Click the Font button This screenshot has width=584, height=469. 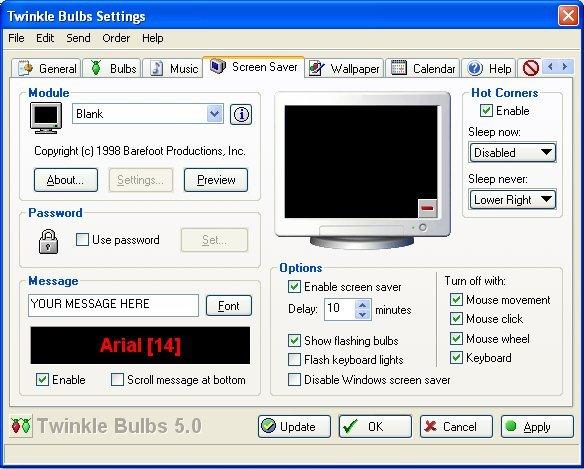point(229,306)
